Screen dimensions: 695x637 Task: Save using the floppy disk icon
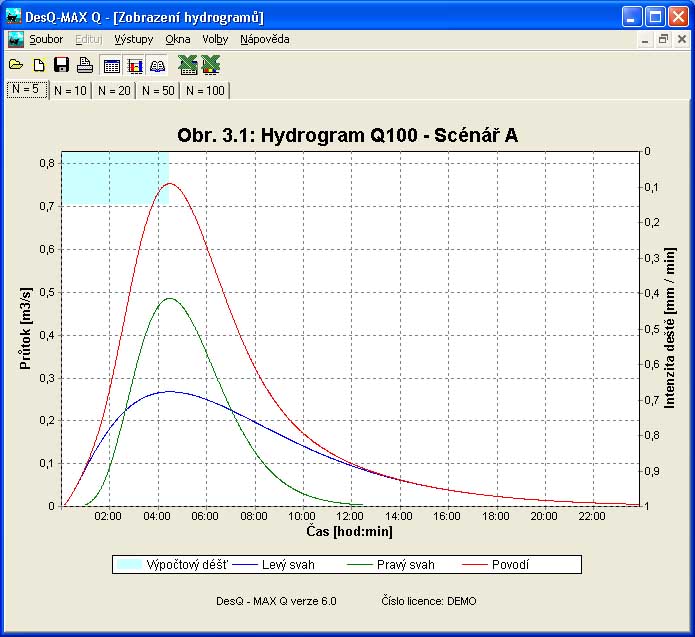[x=61, y=65]
